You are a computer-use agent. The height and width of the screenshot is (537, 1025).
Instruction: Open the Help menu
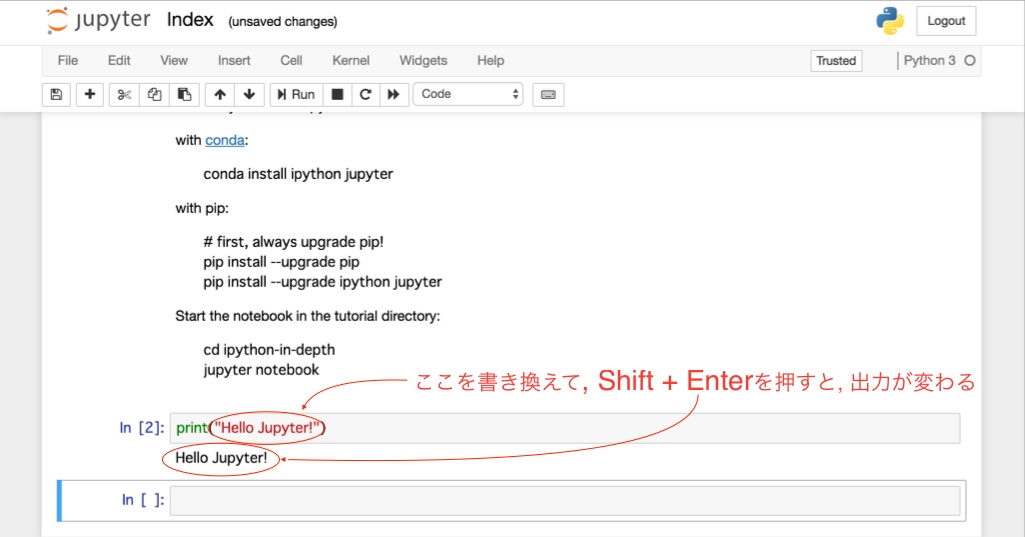[x=490, y=60]
